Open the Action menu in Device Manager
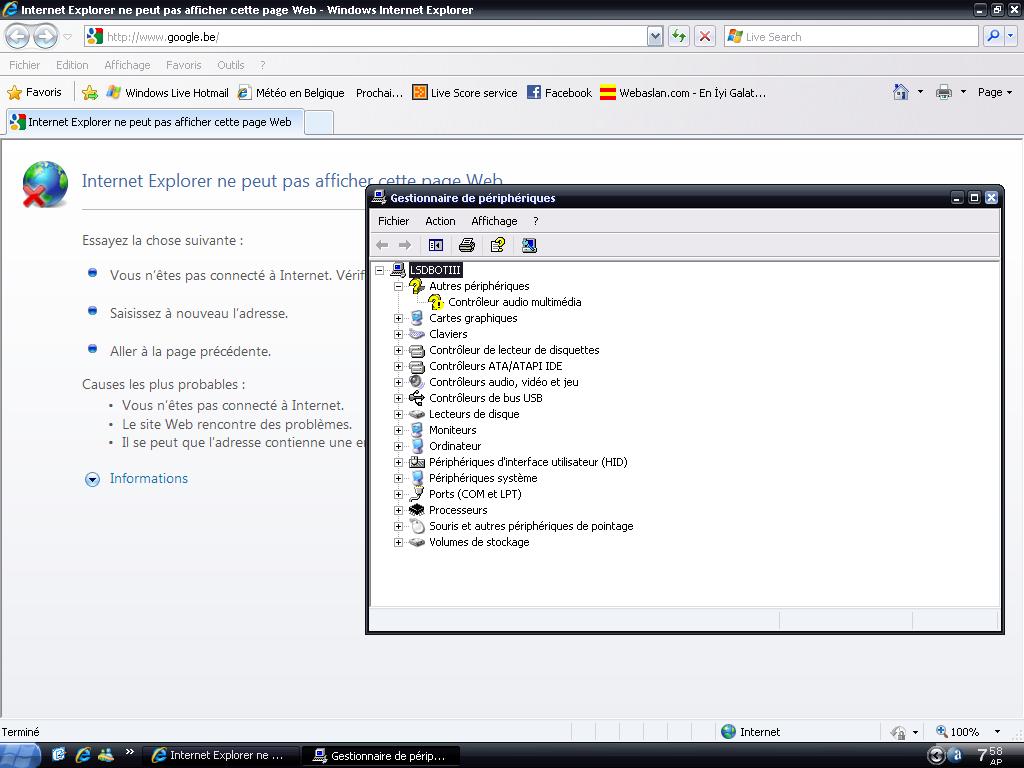This screenshot has width=1024, height=768. 440,221
